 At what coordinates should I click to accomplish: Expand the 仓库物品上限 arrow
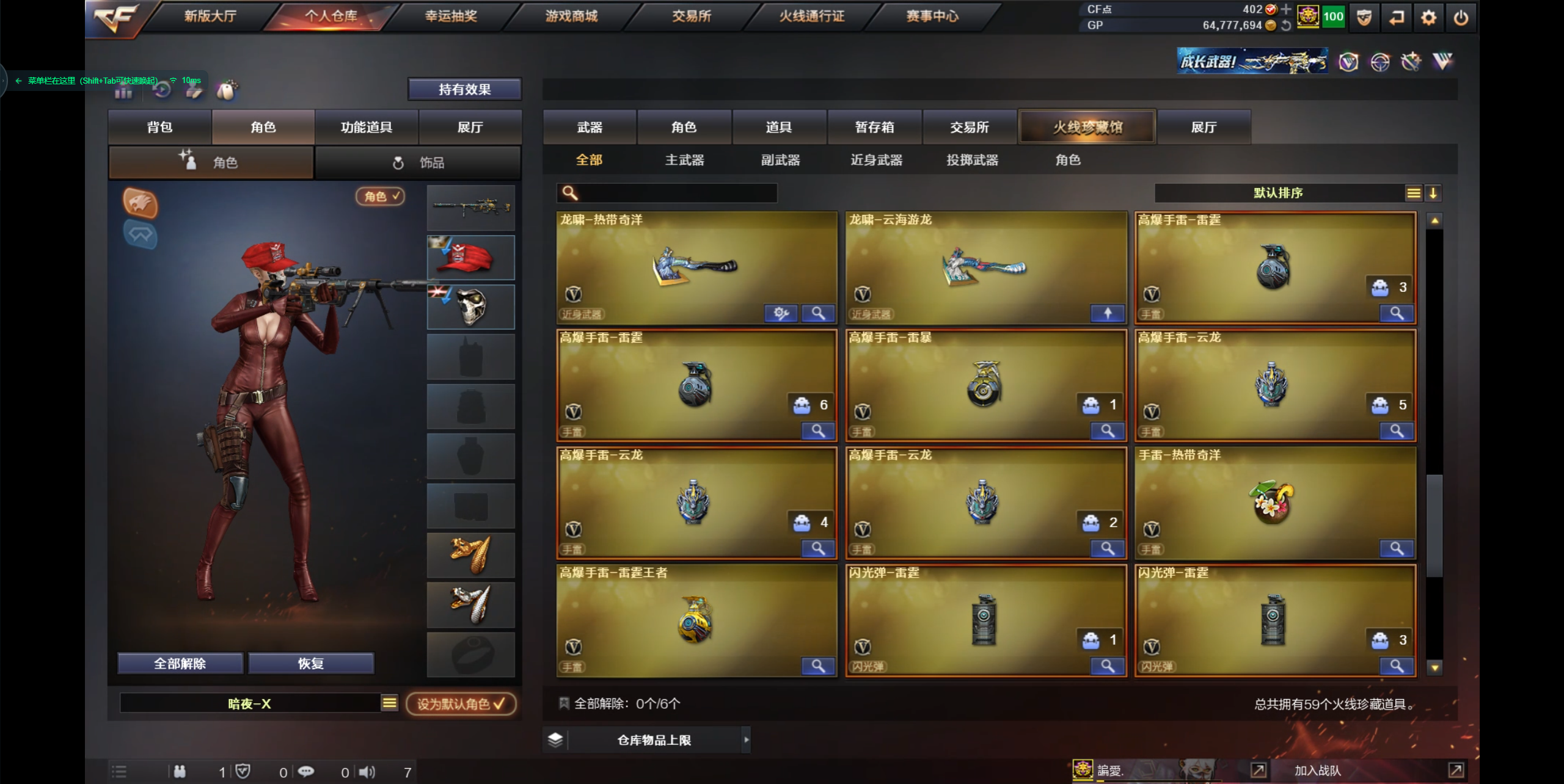pos(746,740)
